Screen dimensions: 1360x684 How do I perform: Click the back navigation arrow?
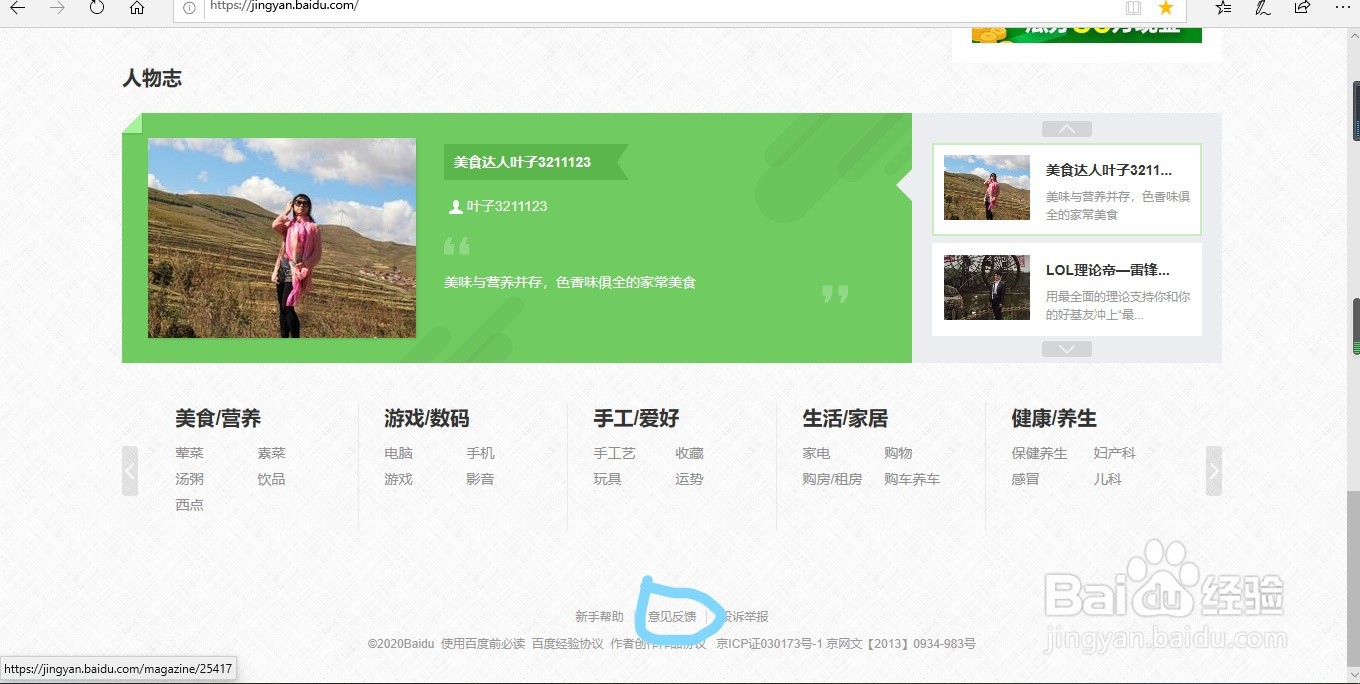click(17, 8)
